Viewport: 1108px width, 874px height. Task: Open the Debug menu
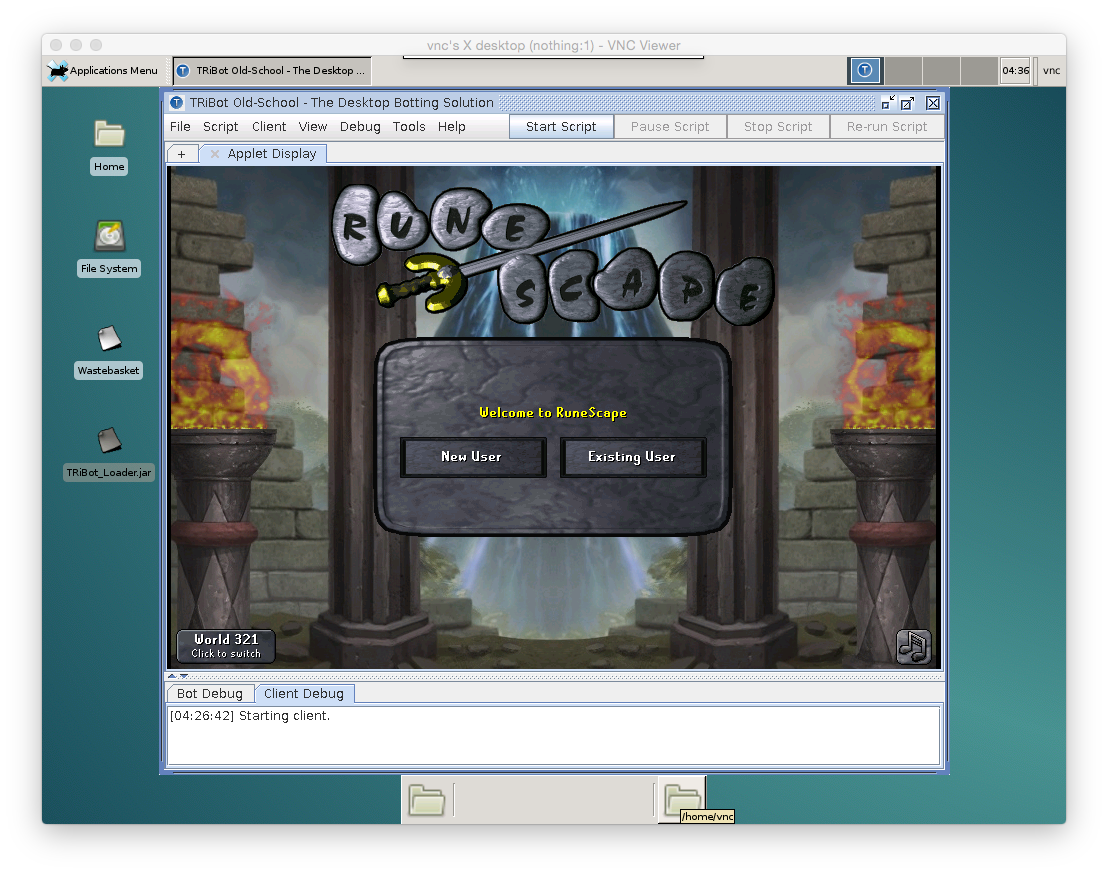[x=360, y=126]
